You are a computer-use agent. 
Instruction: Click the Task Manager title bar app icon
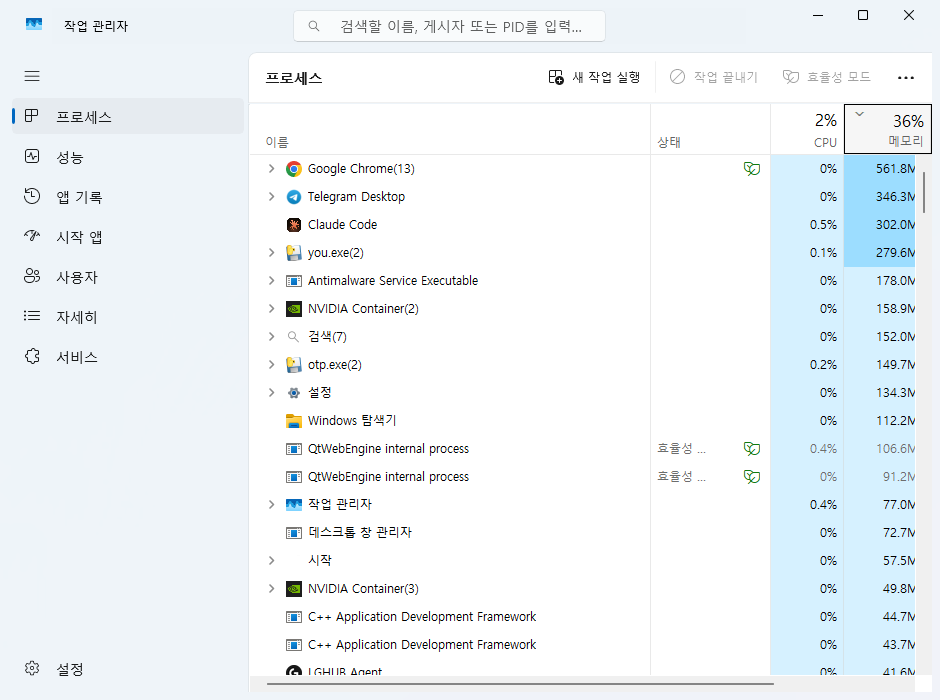[x=34, y=25]
